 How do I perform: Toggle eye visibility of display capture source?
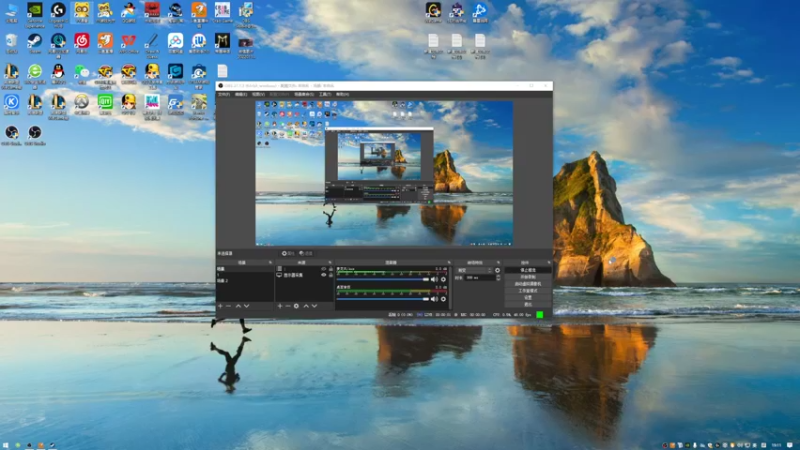(323, 275)
